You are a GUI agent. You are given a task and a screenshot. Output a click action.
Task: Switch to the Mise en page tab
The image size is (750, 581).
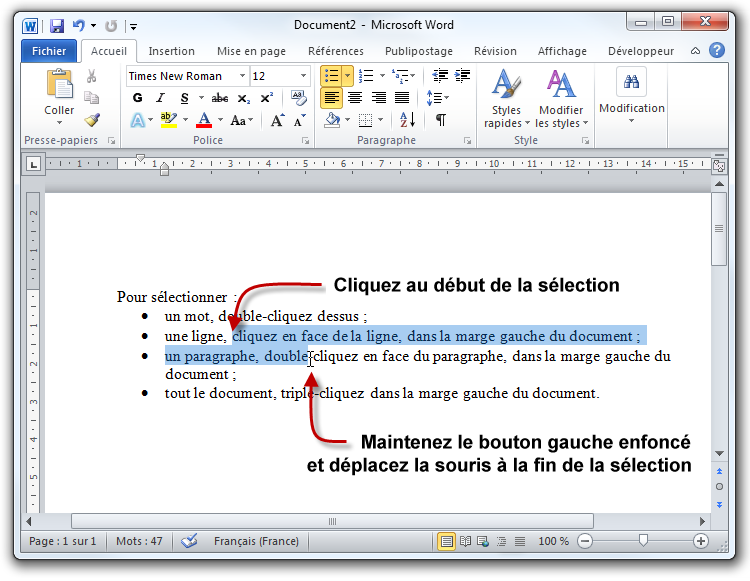[251, 51]
